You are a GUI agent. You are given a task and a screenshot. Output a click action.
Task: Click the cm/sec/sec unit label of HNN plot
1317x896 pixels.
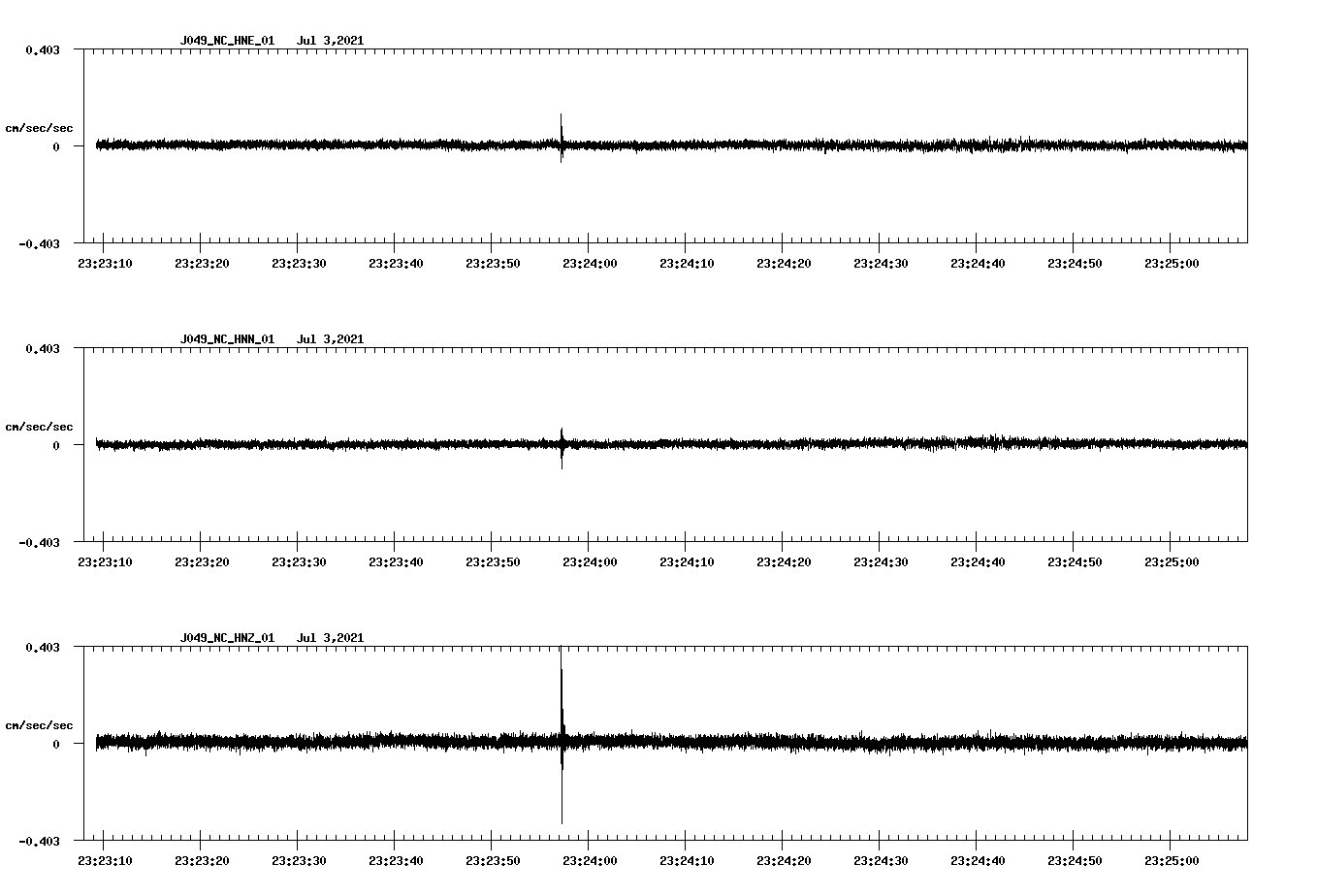pyautogui.click(x=39, y=427)
